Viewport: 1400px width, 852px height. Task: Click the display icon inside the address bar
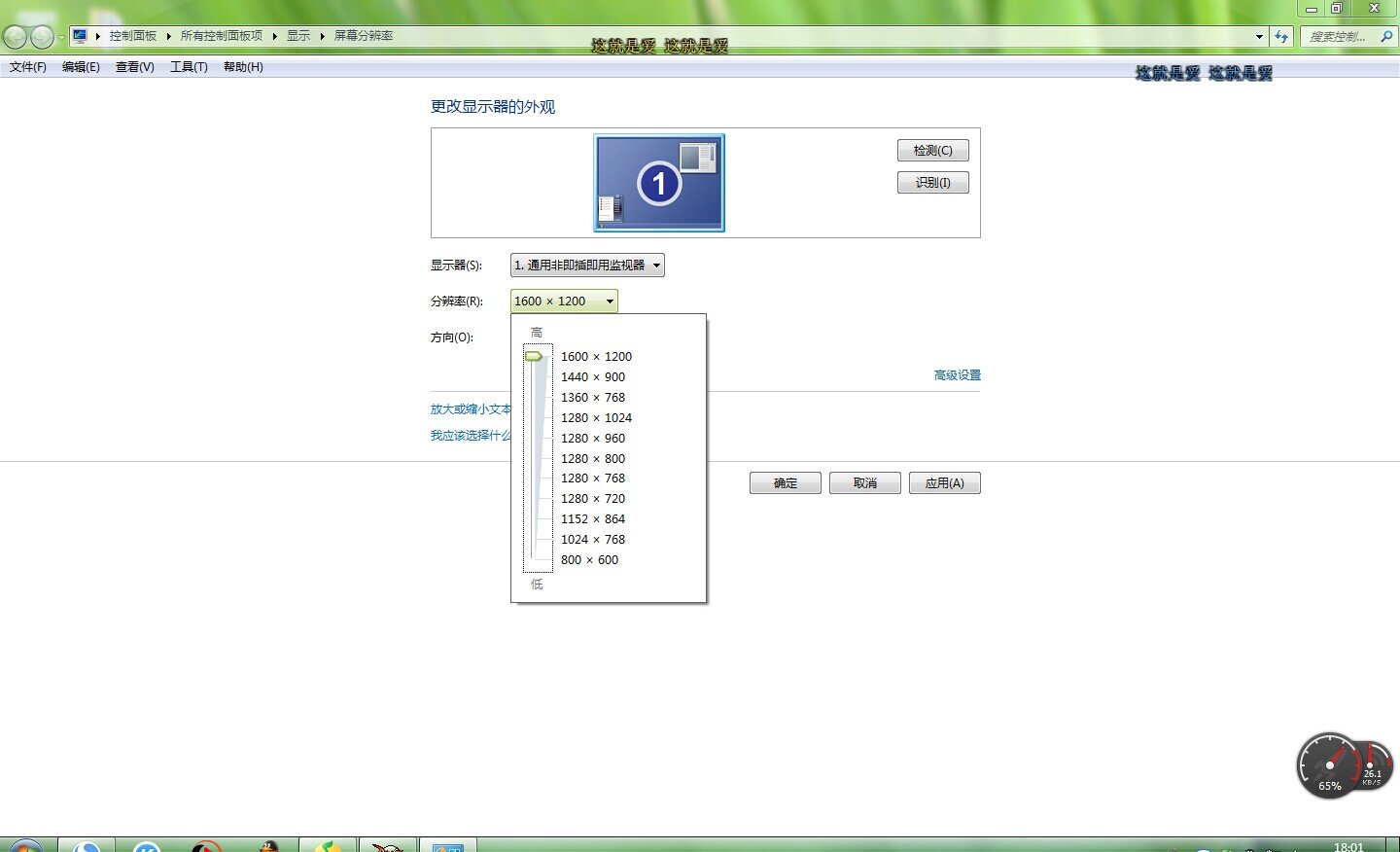tap(80, 35)
